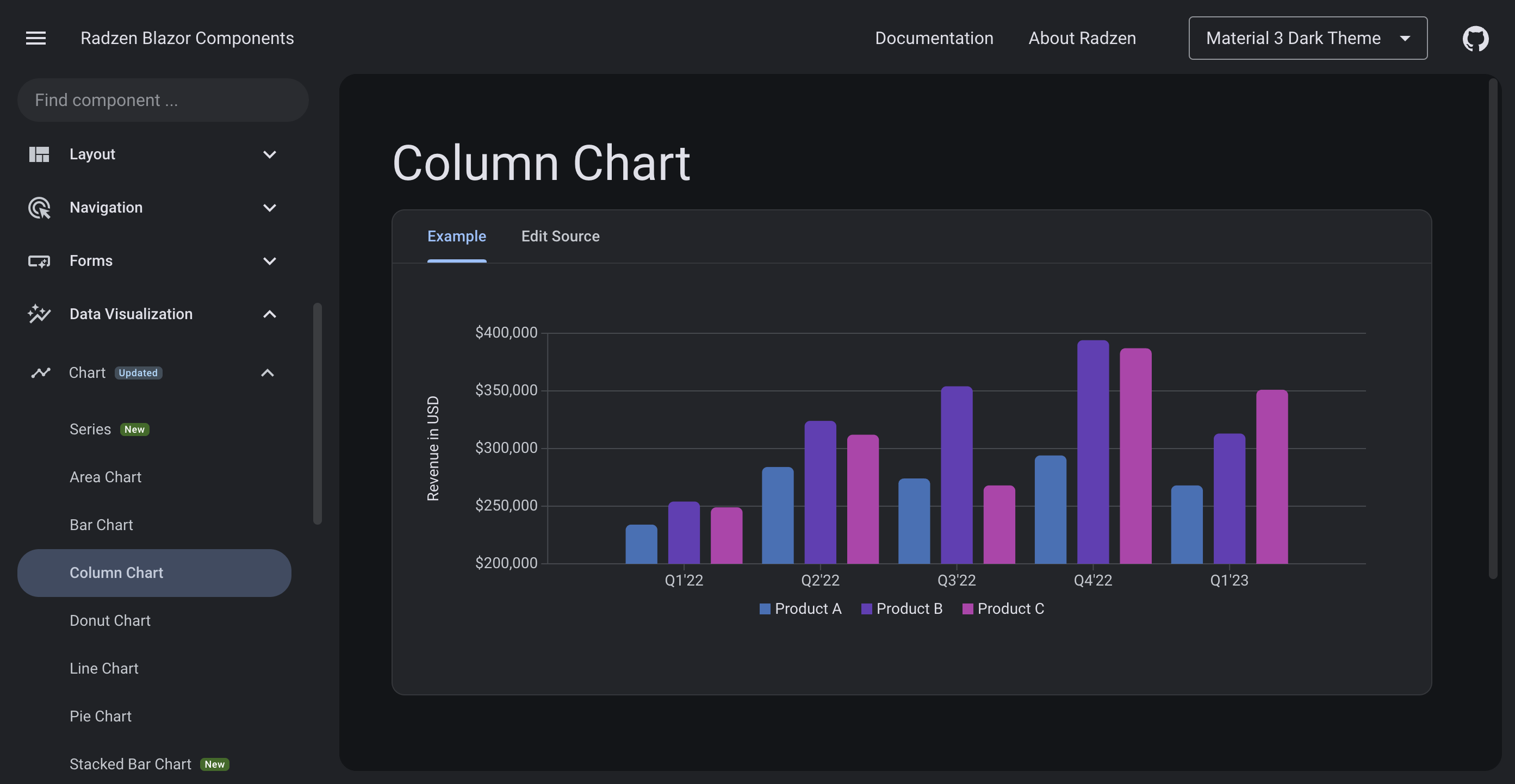Click the Navigation cursor icon
The image size is (1515, 784).
tap(39, 208)
